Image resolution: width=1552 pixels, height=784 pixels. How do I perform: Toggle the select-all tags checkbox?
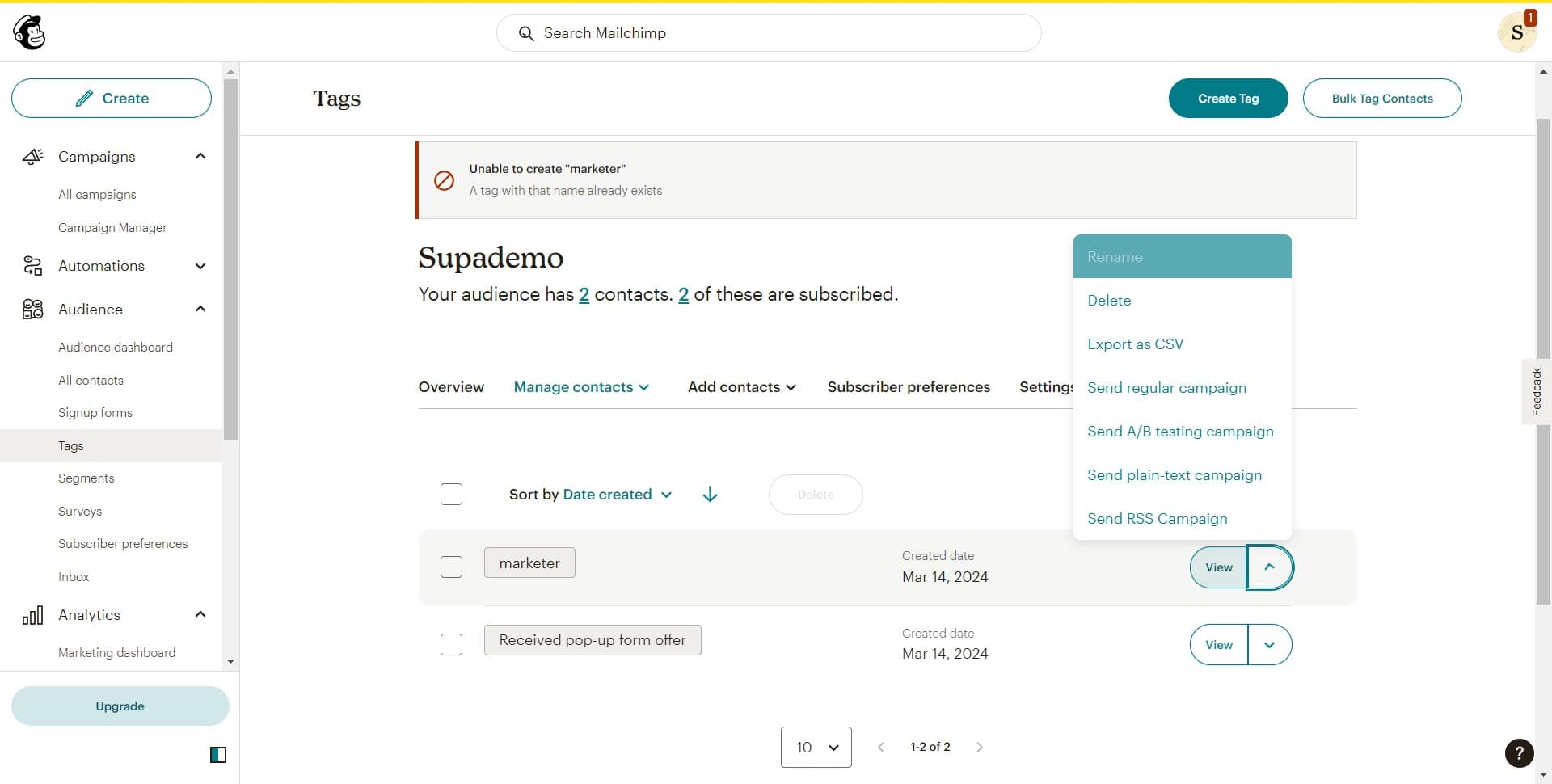451,495
